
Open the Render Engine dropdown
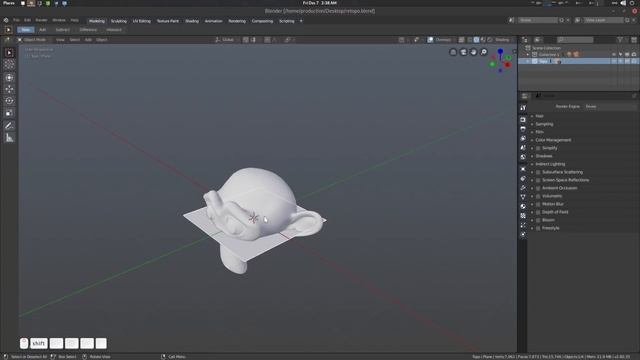[610, 107]
